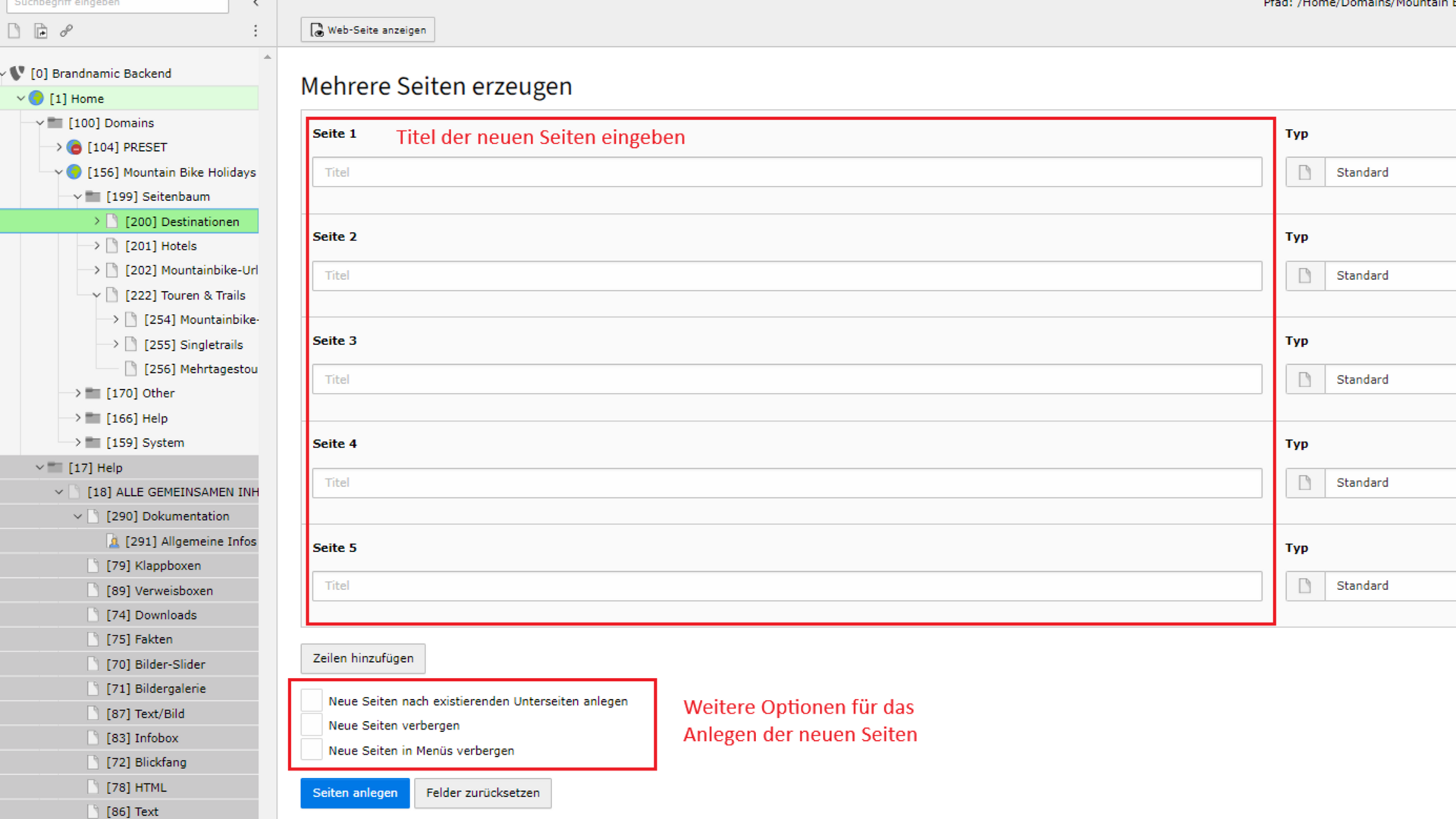Click Web-Seite anzeigen toolbar button
This screenshot has width=1456, height=819.
(x=368, y=30)
